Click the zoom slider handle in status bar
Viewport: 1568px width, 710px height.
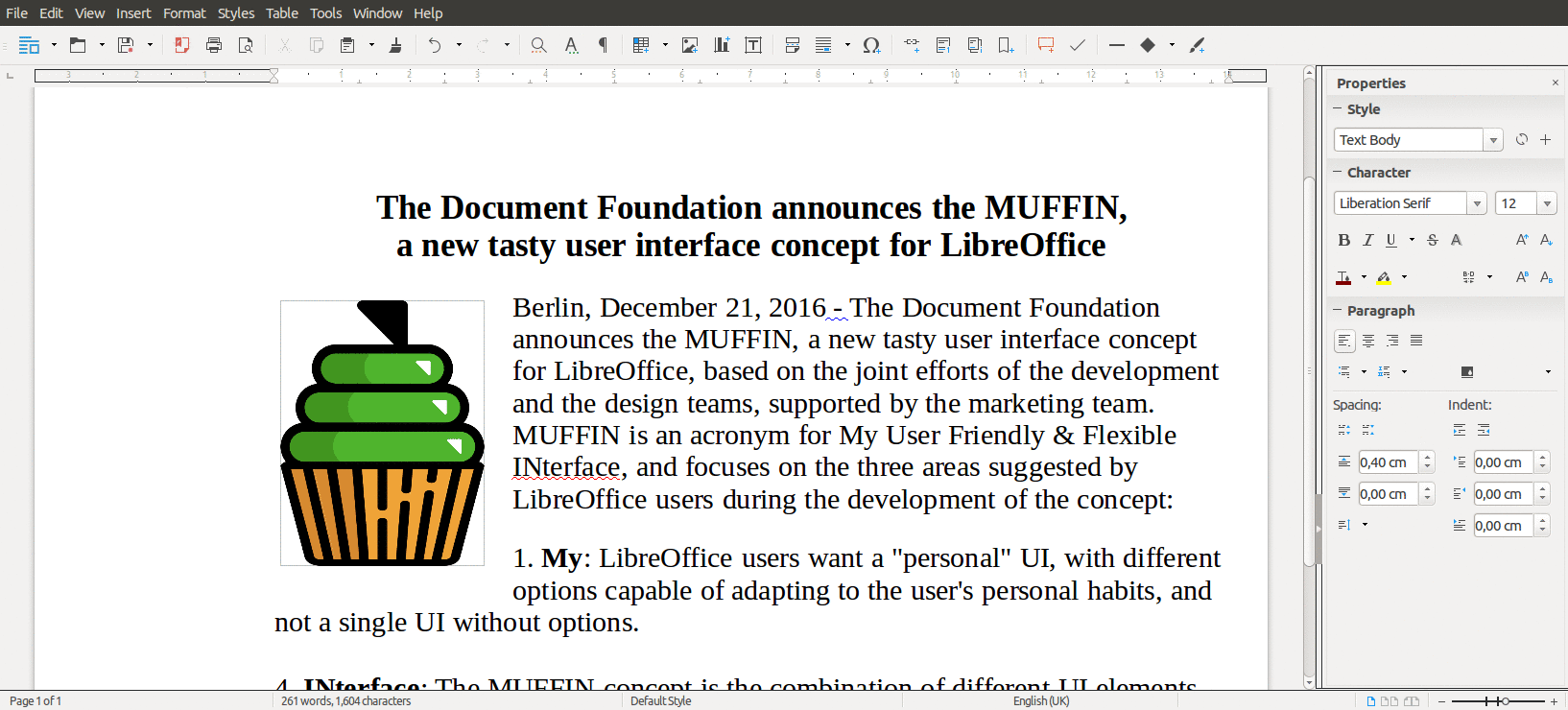tap(1505, 701)
